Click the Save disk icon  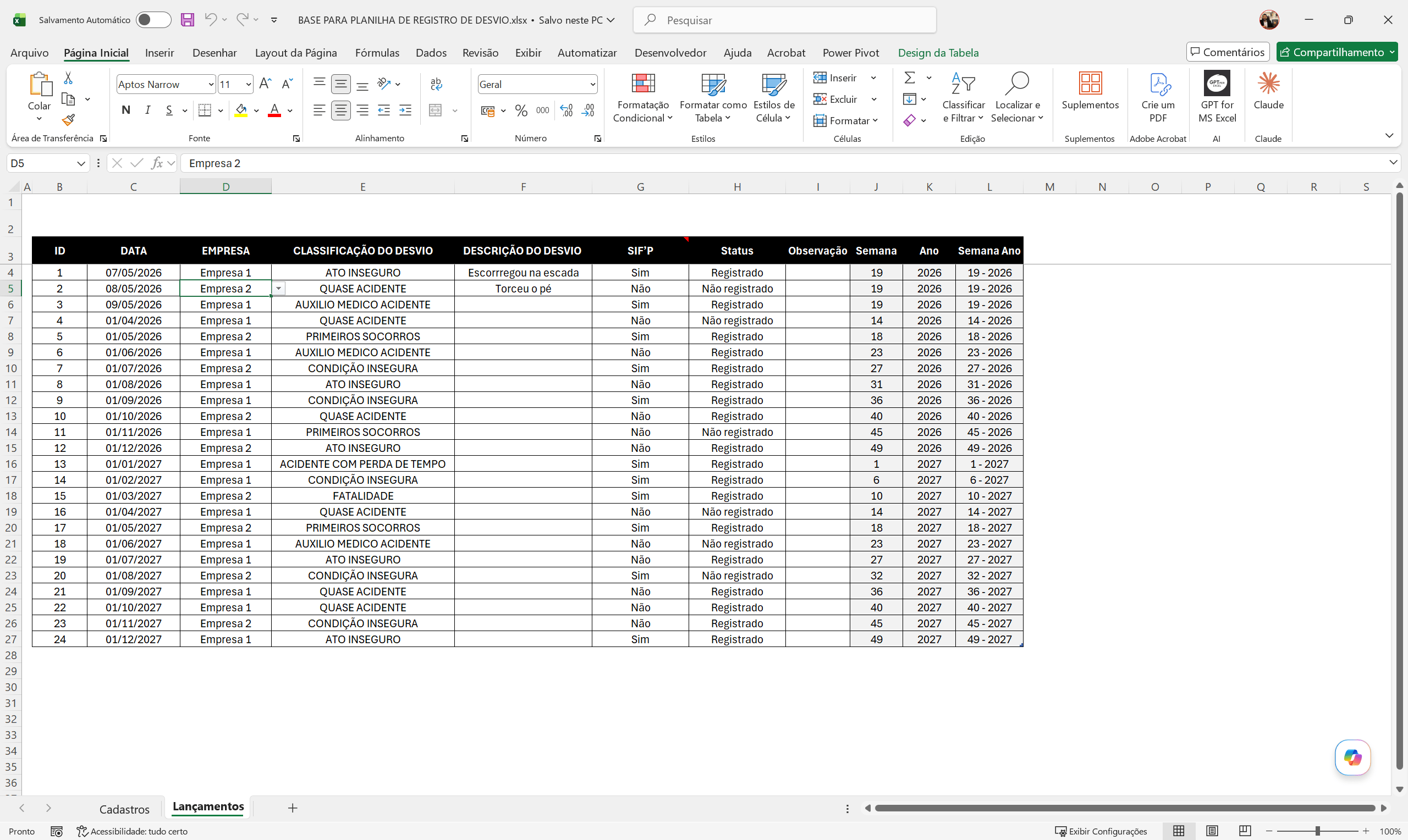tap(188, 20)
